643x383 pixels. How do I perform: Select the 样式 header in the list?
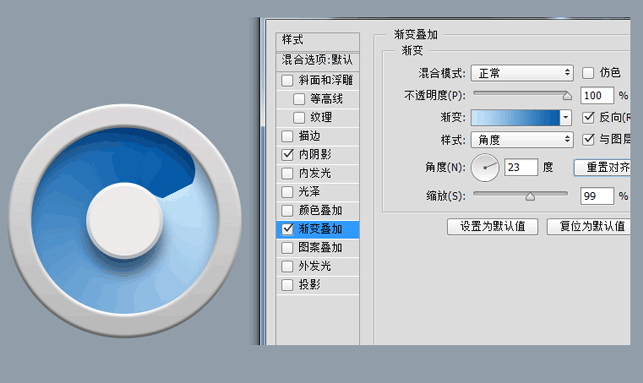click(x=318, y=41)
